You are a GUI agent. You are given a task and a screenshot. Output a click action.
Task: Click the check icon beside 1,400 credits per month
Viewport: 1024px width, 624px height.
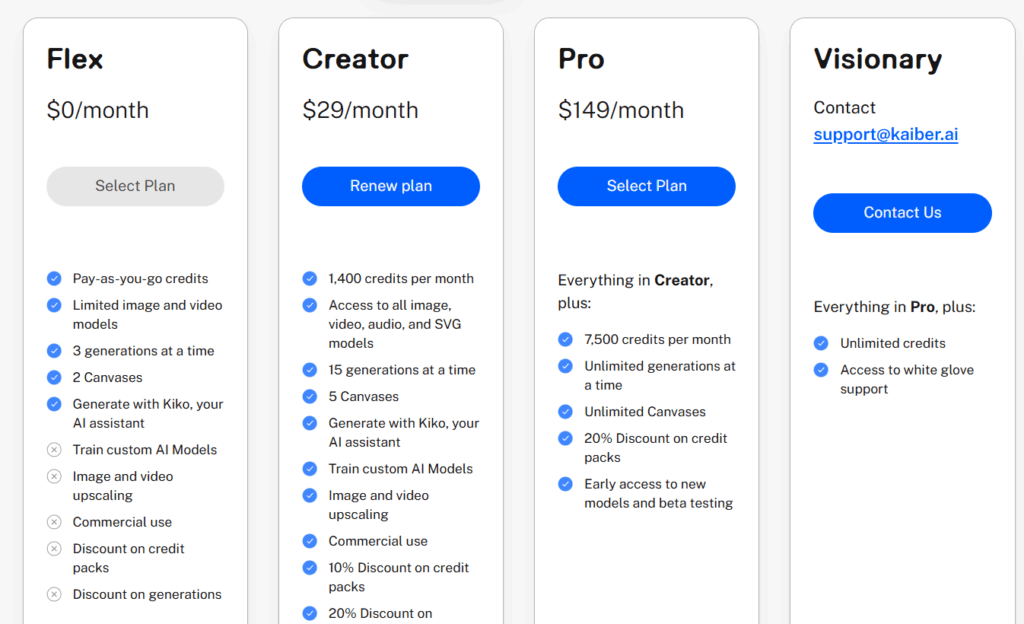[x=310, y=279]
